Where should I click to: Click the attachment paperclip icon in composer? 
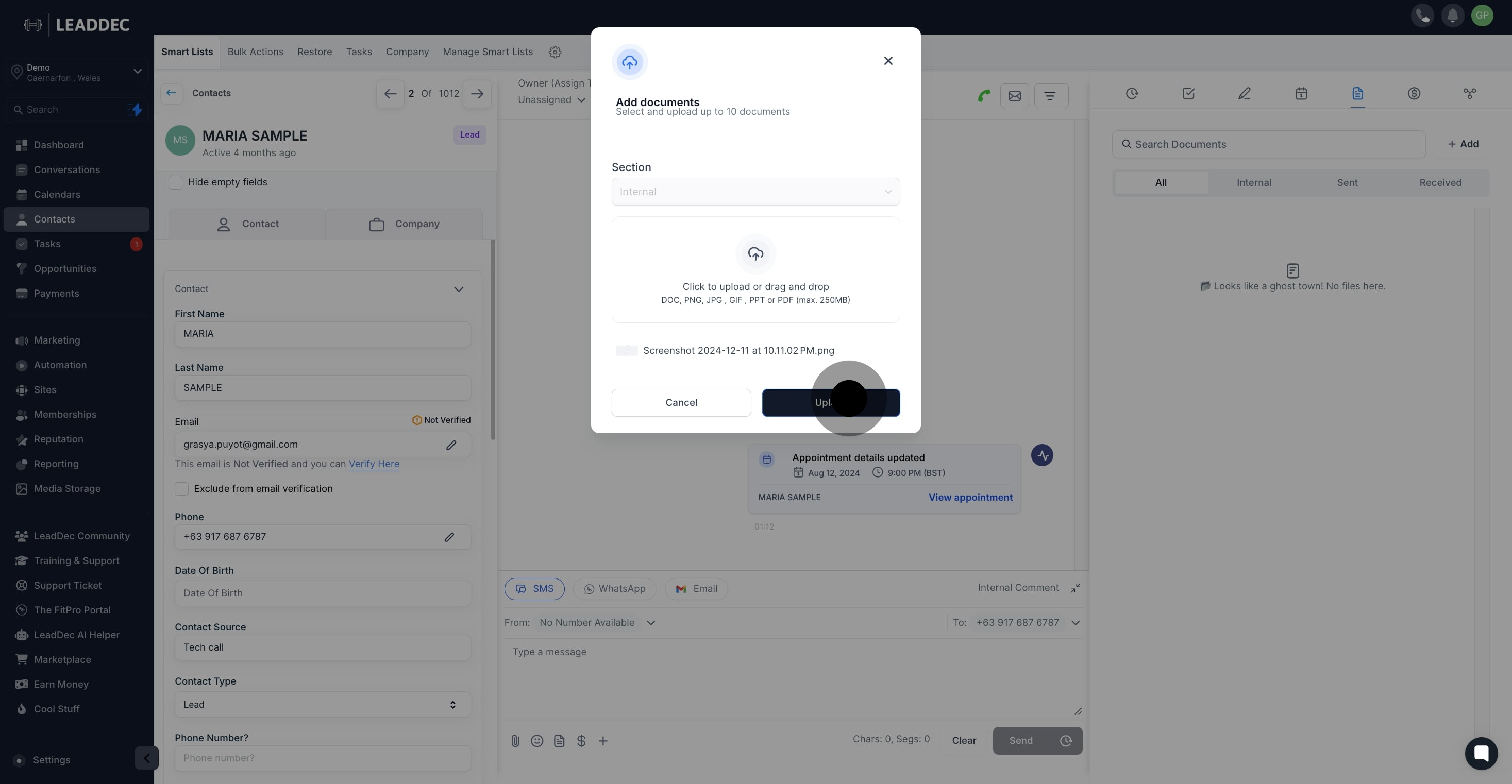pos(515,741)
